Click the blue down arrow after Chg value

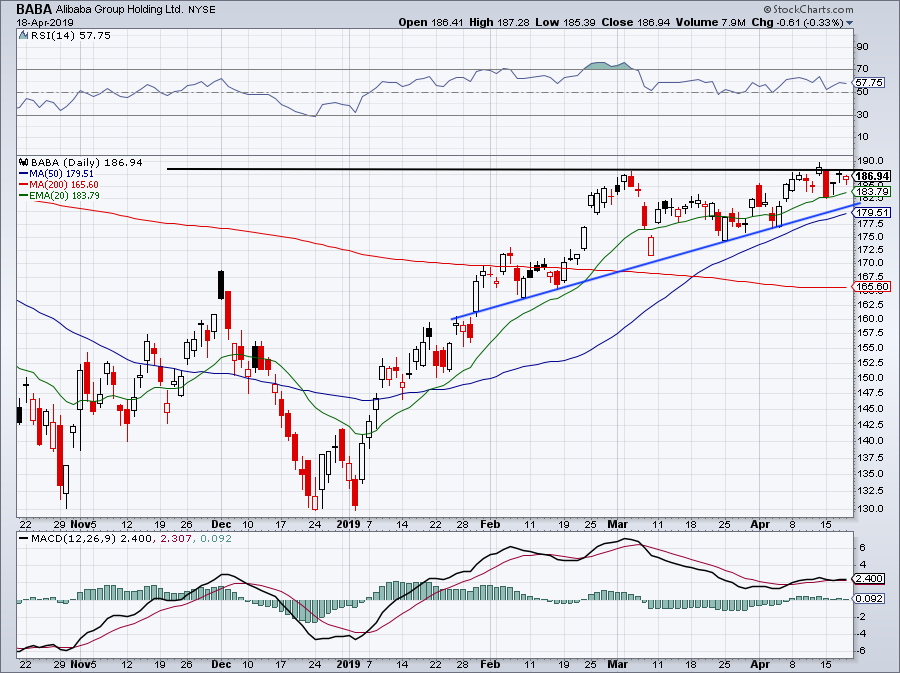[x=849, y=23]
